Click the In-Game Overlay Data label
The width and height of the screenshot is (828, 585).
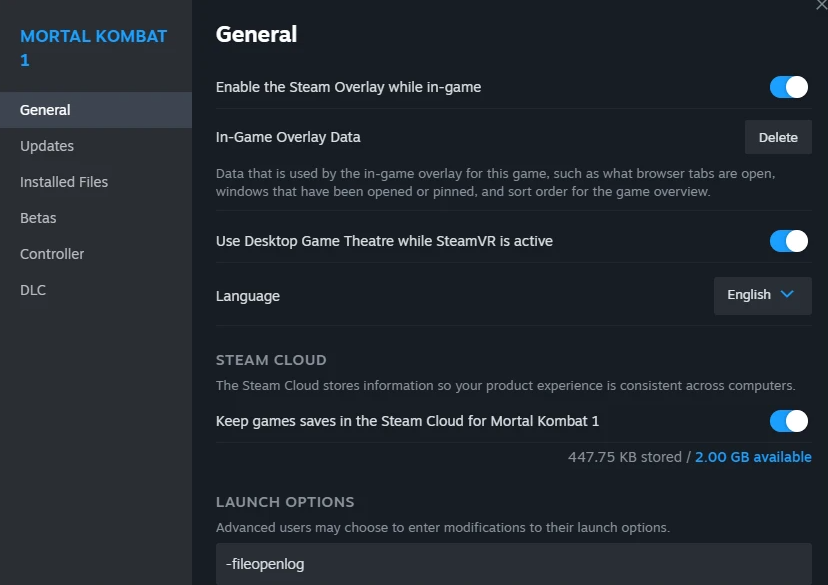pos(288,137)
